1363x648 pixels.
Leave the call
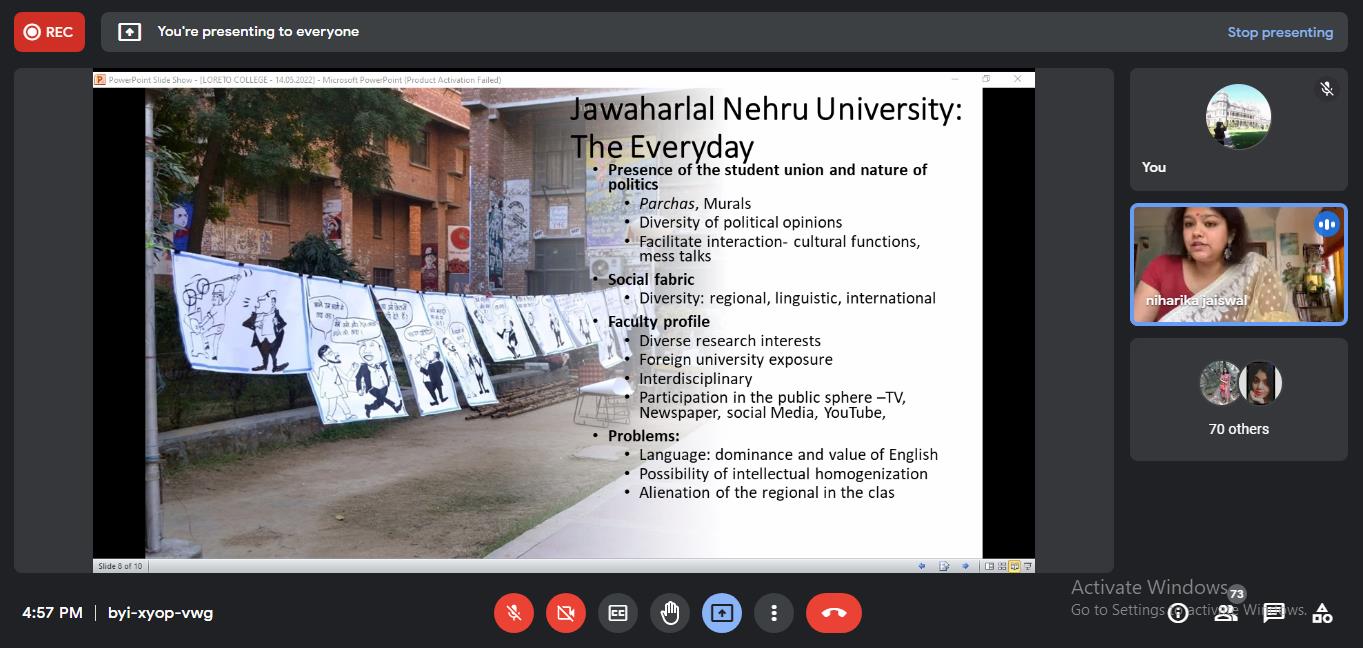coord(833,613)
